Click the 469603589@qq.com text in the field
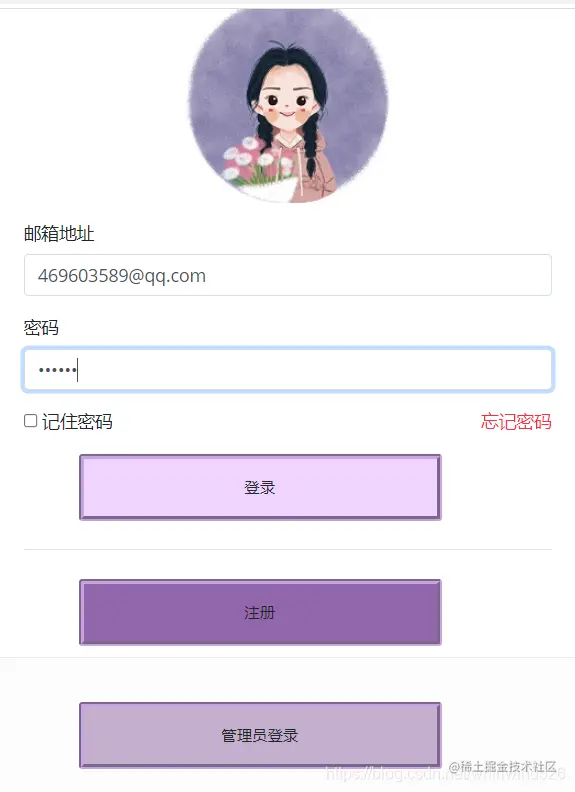 click(122, 276)
